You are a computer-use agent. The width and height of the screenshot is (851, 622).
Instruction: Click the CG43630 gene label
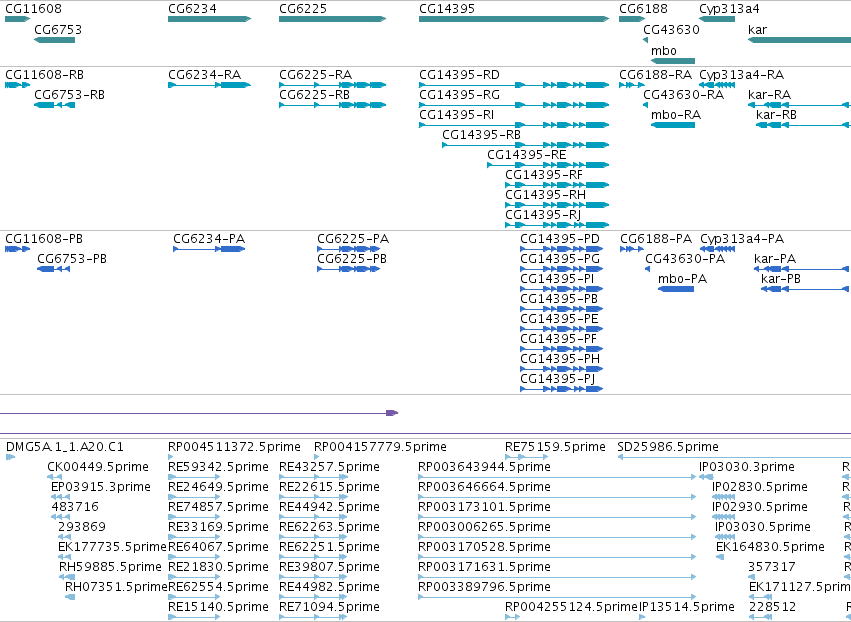click(671, 30)
